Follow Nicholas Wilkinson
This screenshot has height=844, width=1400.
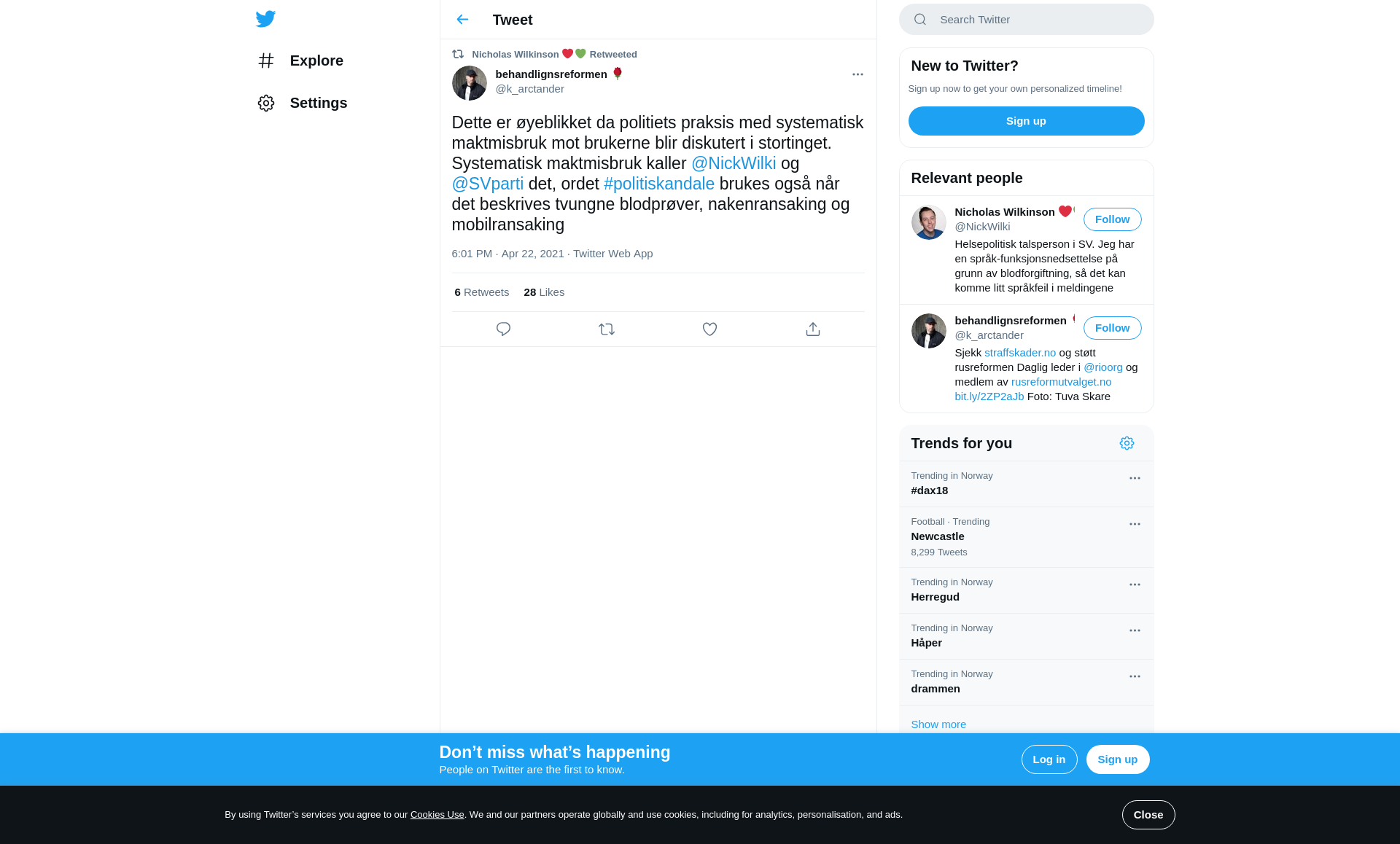(1112, 219)
